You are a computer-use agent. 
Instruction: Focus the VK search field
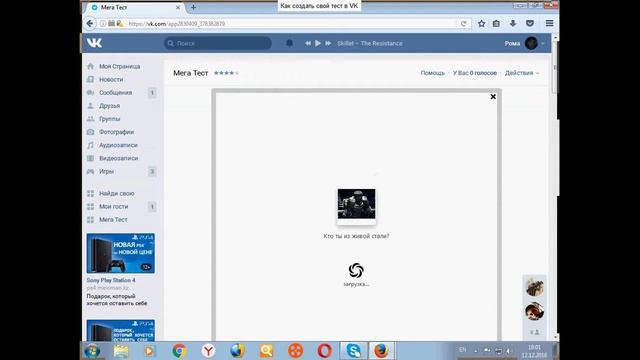coord(218,43)
